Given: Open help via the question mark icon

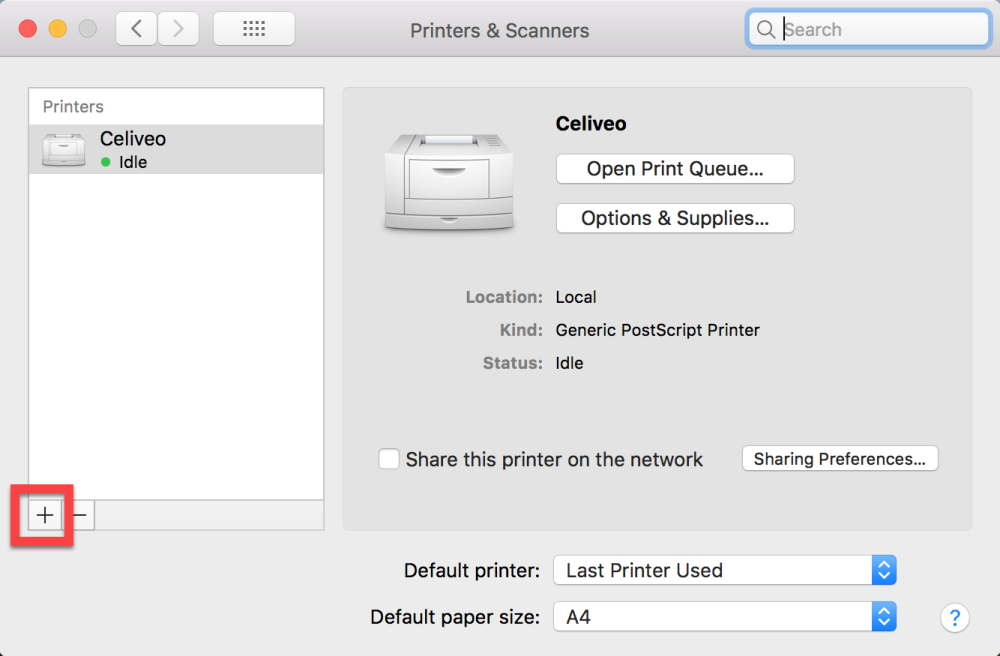Looking at the screenshot, I should coord(955,618).
